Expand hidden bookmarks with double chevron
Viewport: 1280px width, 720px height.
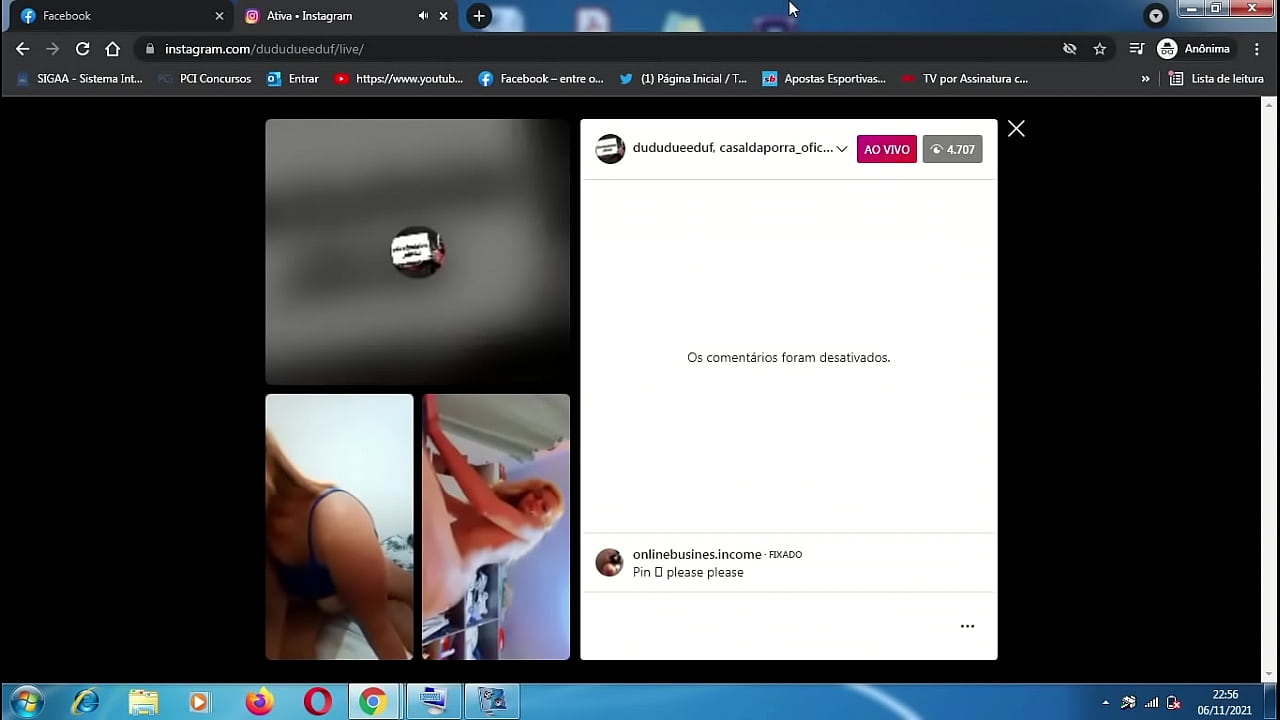point(1145,79)
